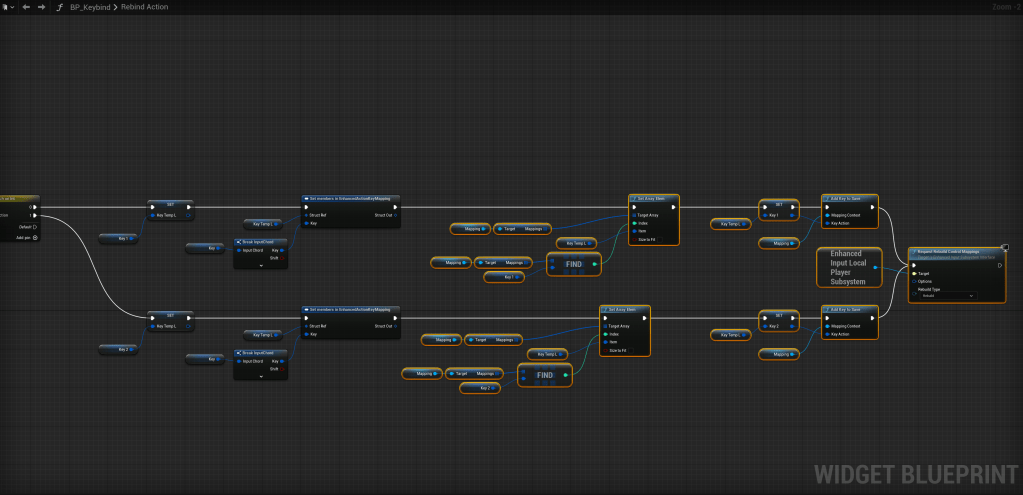1023x495 pixels.
Task: Open the bookmarks dropdown in the toolbar
Action: (7, 7)
